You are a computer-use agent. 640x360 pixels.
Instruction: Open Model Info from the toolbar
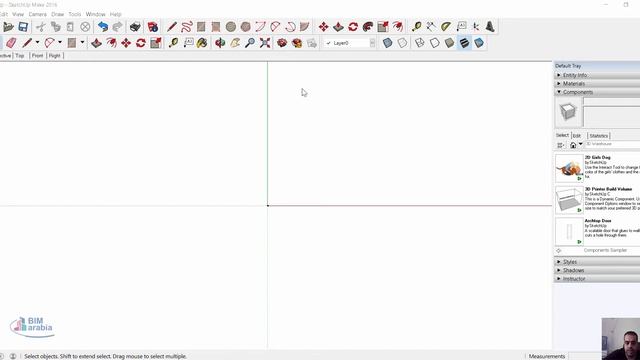pyautogui.click(x=153, y=27)
